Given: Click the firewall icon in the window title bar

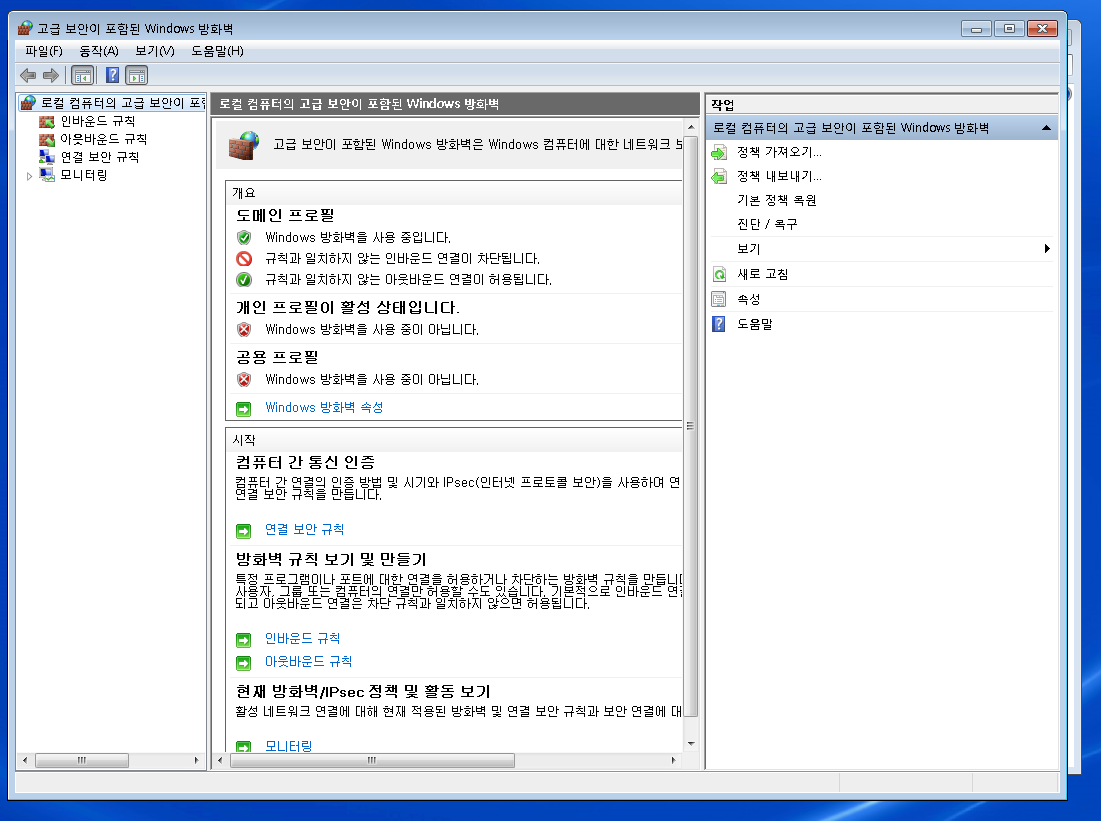Looking at the screenshot, I should pyautogui.click(x=25, y=28).
